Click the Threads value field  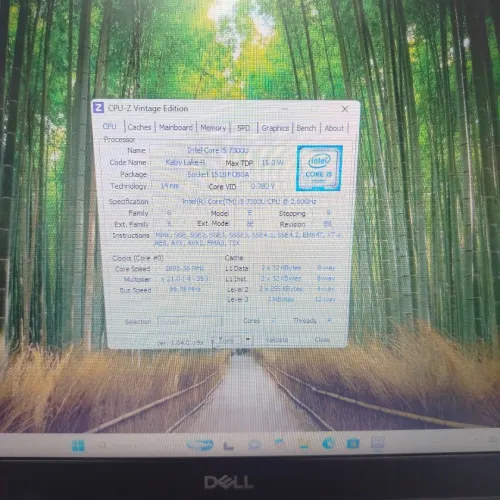click(x=329, y=320)
